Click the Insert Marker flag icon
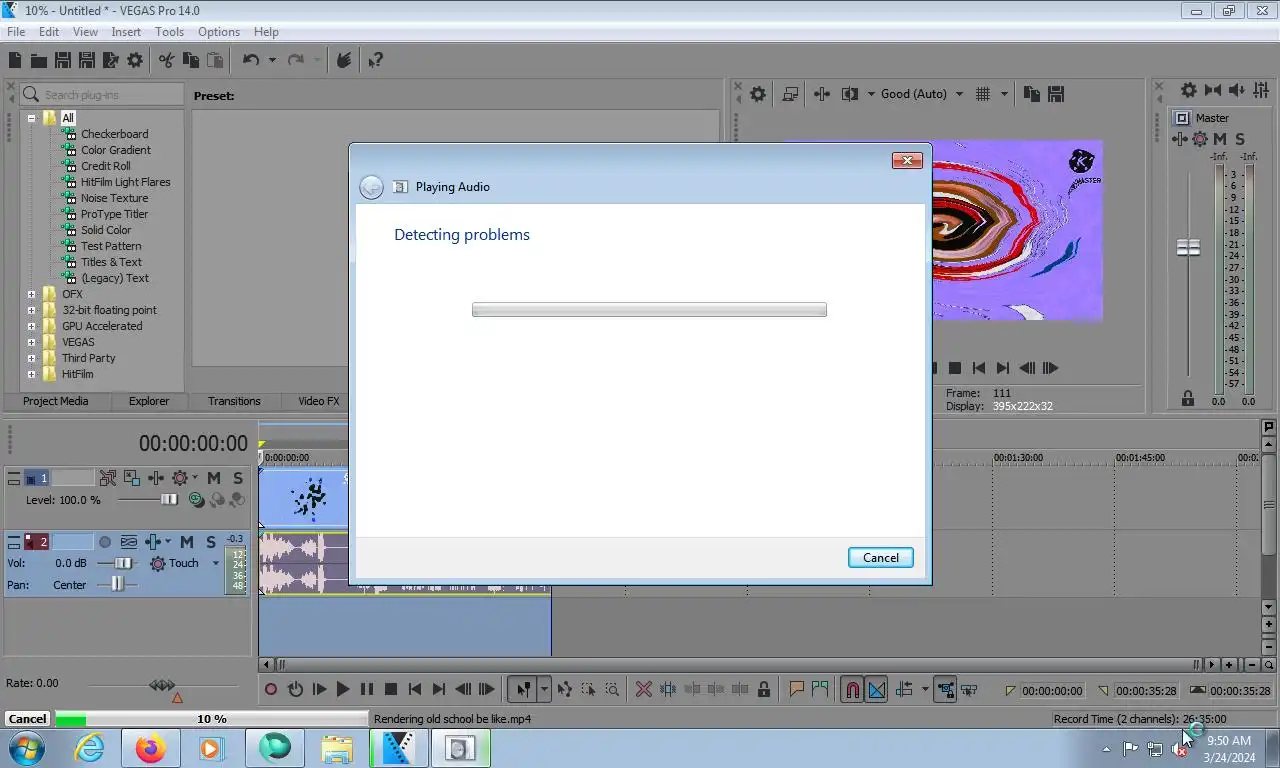This screenshot has width=1280, height=768. pyautogui.click(x=797, y=689)
